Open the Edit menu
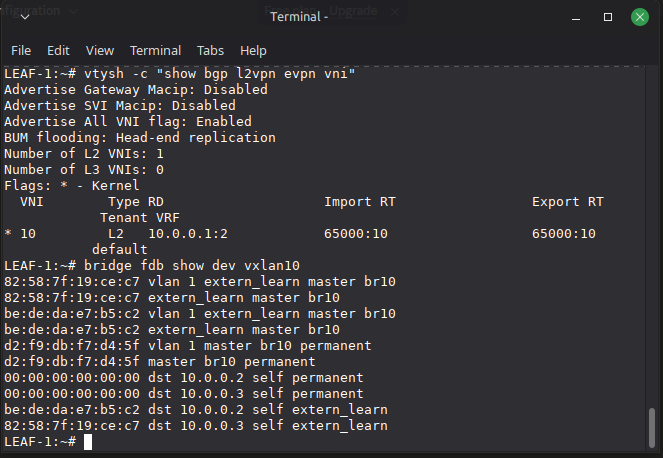Viewport: 663px width, 458px height. 58,51
